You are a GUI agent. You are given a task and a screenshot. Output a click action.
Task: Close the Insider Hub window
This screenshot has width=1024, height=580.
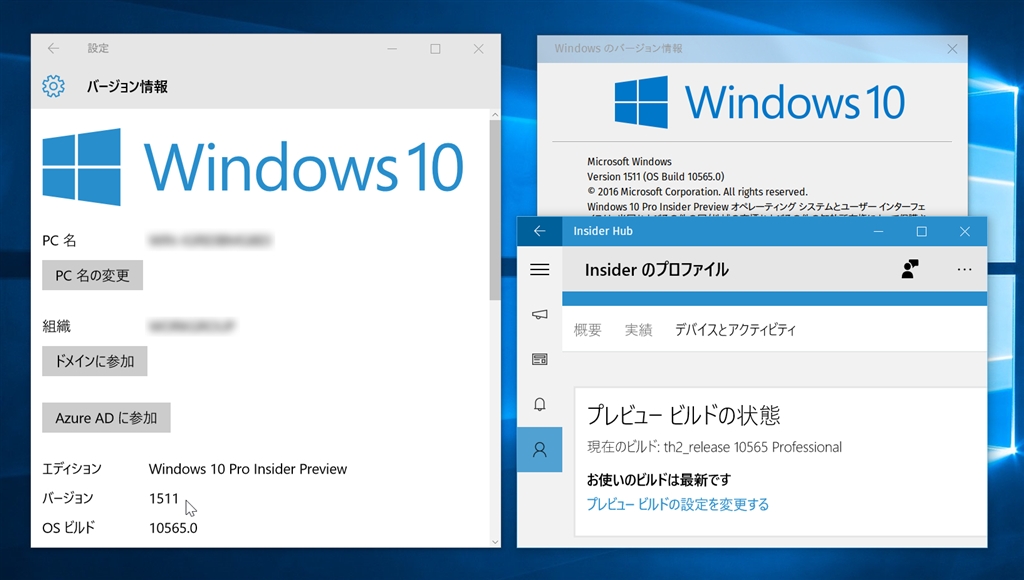pyautogui.click(x=965, y=231)
